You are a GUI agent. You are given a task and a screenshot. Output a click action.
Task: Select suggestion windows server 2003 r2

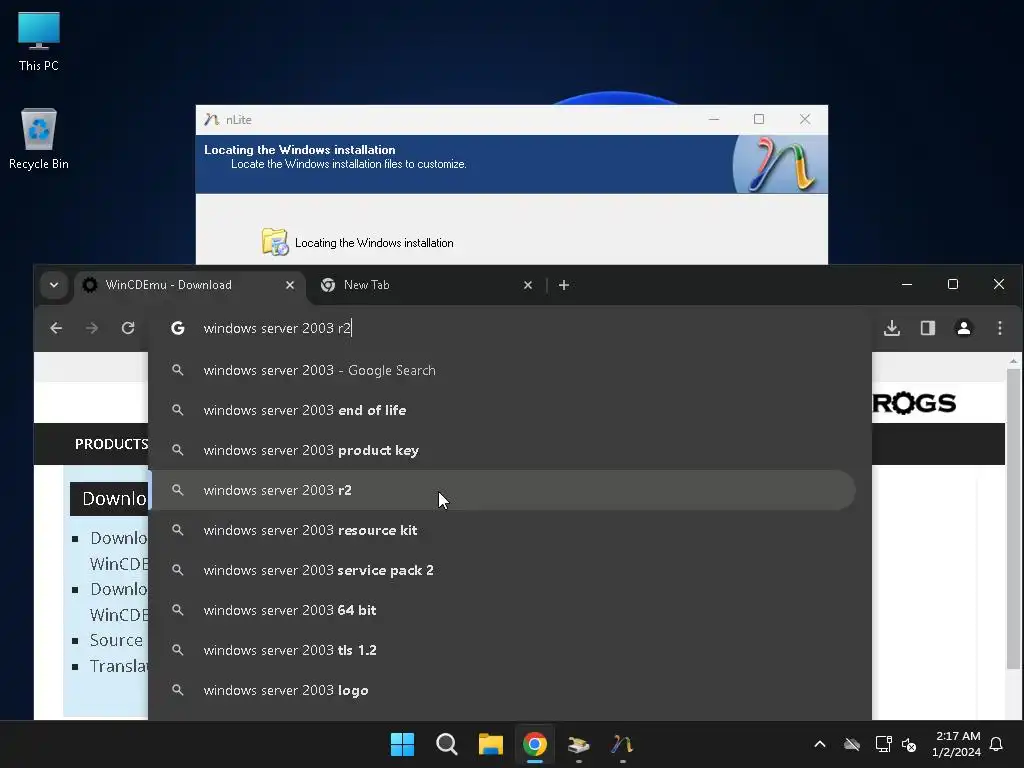point(502,490)
